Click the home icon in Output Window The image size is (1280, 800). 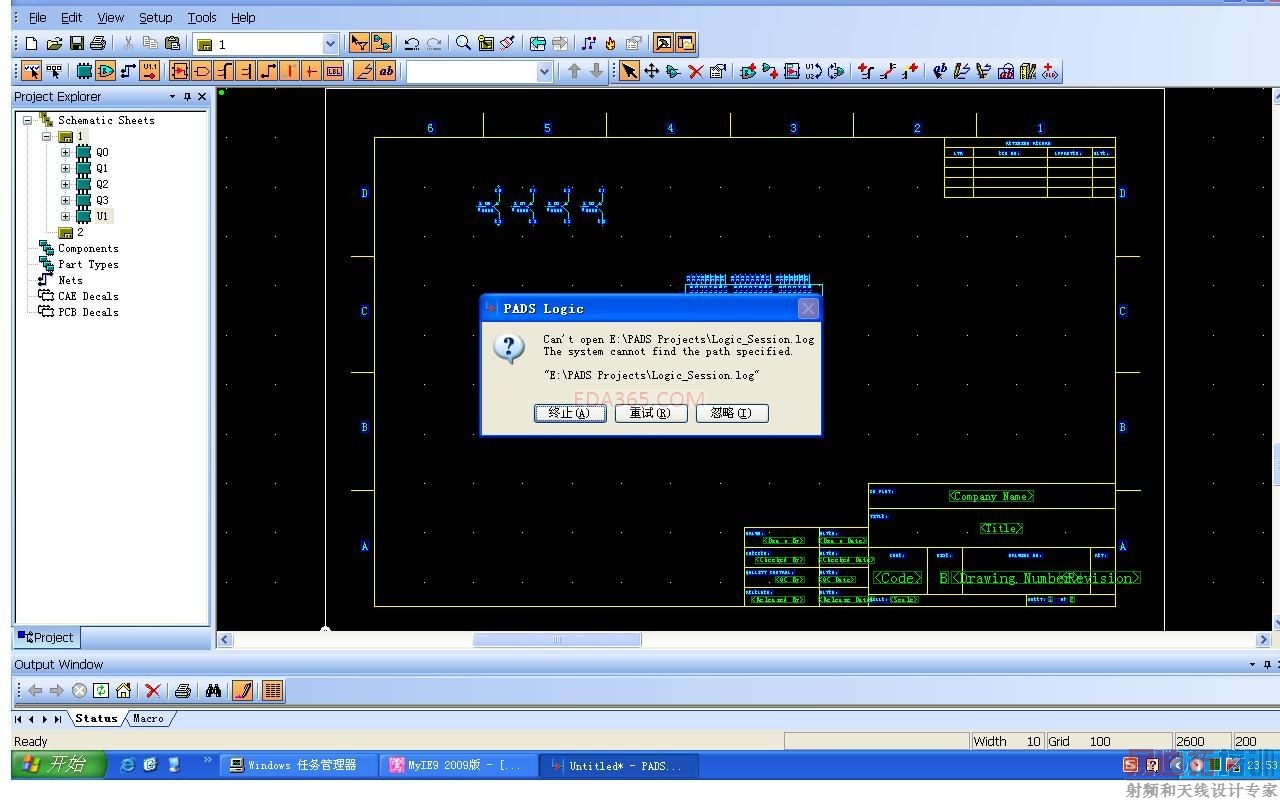click(x=123, y=690)
